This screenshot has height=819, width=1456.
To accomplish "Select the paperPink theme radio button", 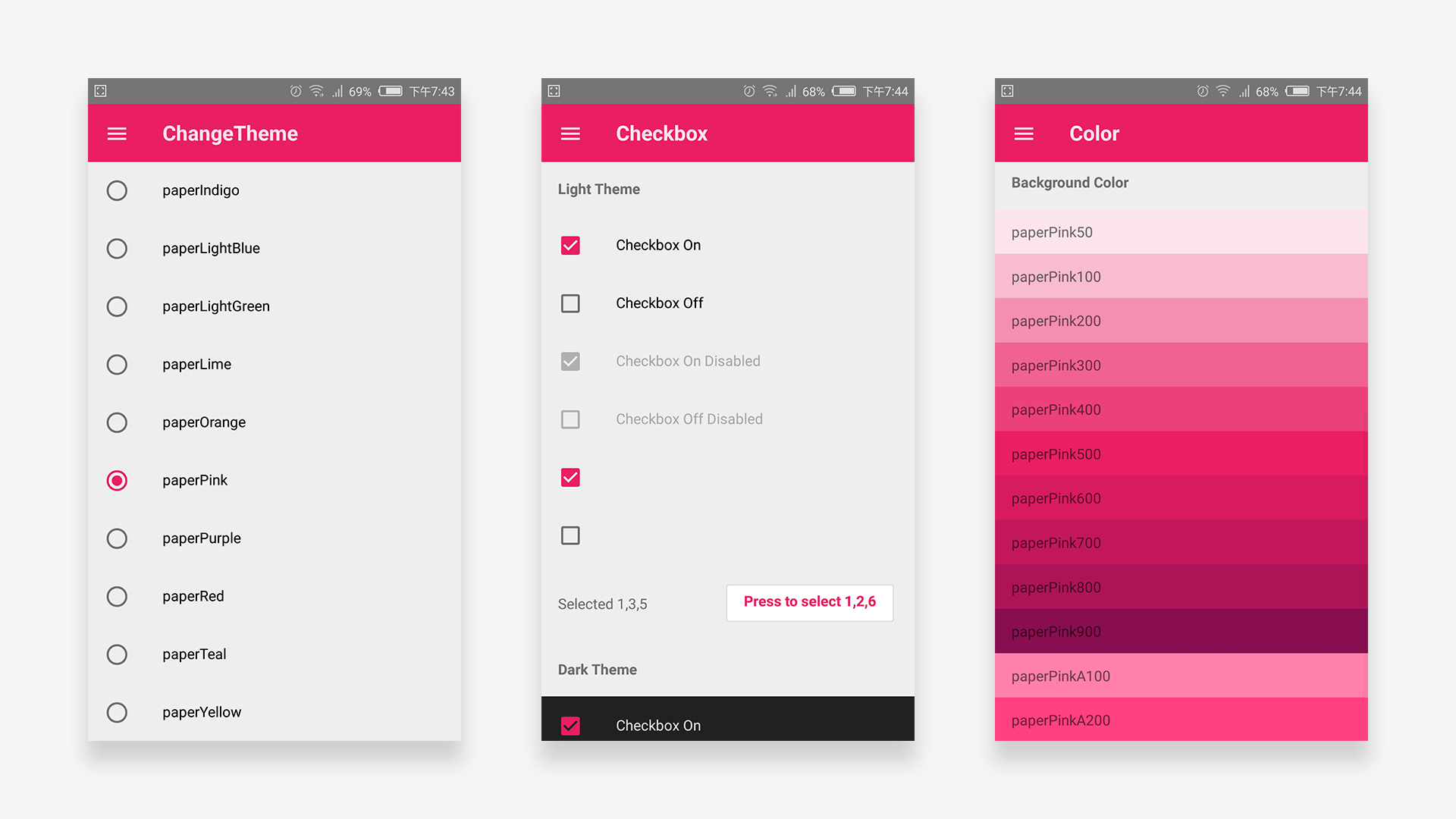I will [117, 479].
